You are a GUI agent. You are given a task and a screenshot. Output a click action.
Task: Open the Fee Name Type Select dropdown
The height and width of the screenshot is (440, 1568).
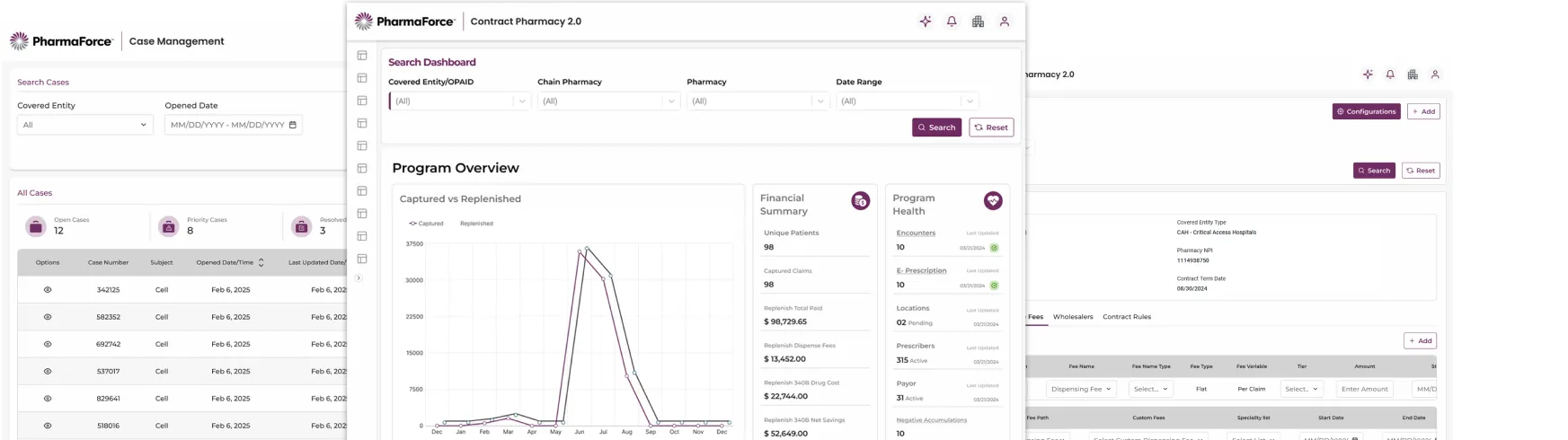click(1151, 389)
